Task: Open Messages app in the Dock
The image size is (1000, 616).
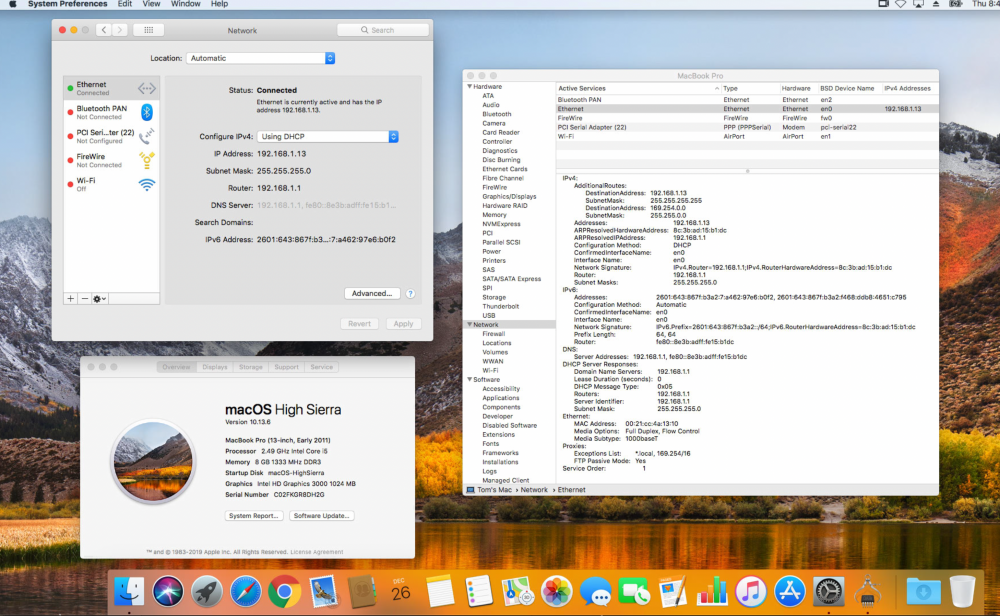Action: click(x=596, y=592)
